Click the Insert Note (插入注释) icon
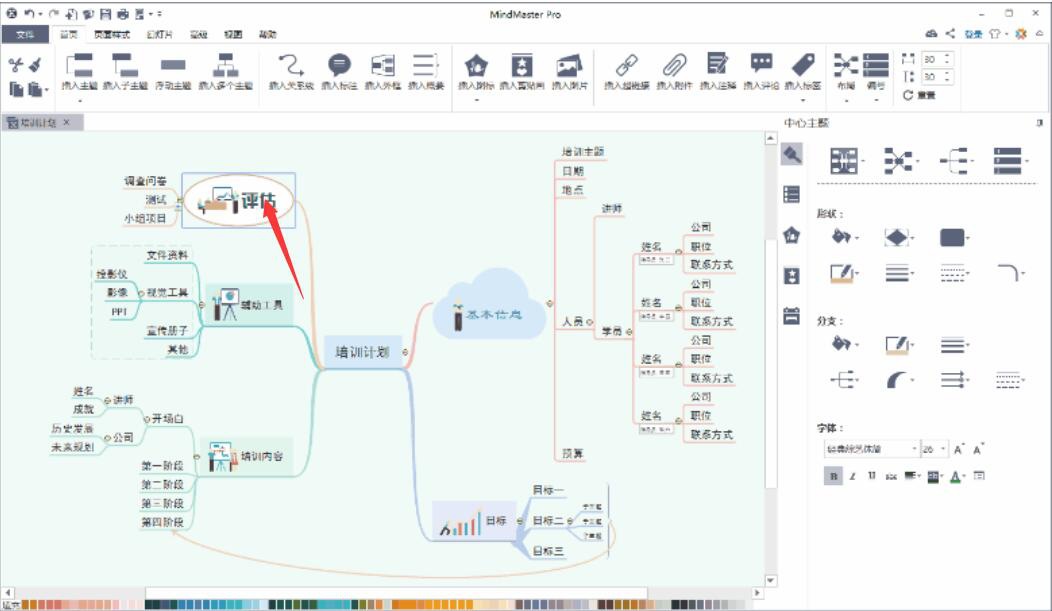 click(x=717, y=64)
